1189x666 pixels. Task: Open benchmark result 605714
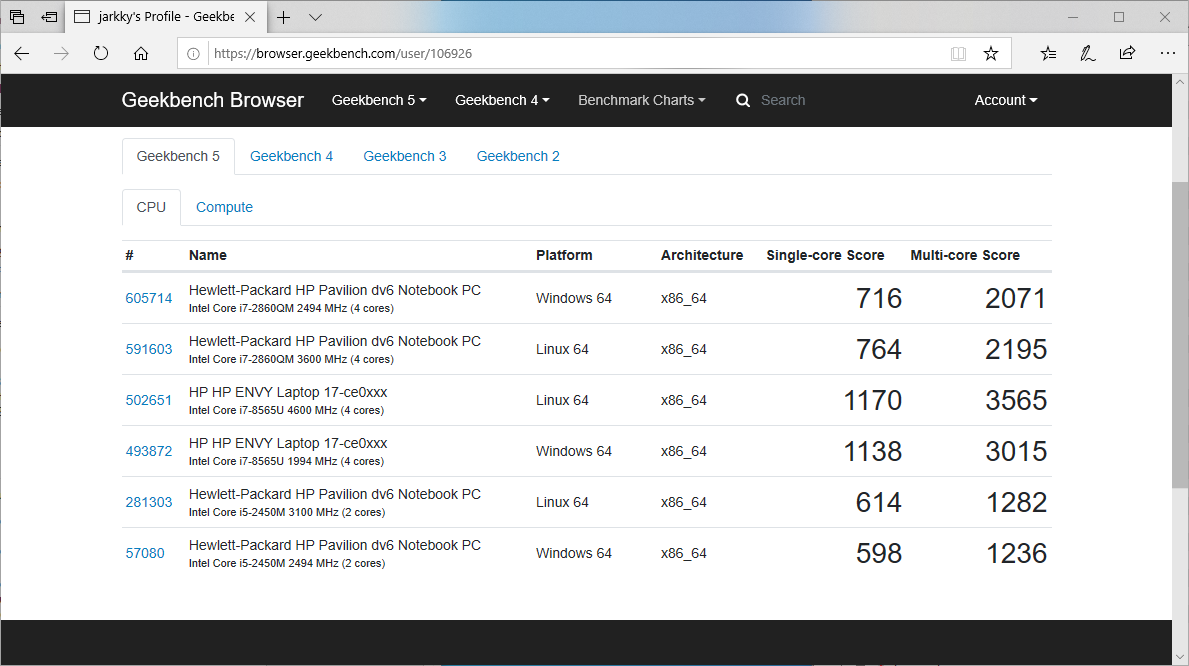pyautogui.click(x=149, y=298)
